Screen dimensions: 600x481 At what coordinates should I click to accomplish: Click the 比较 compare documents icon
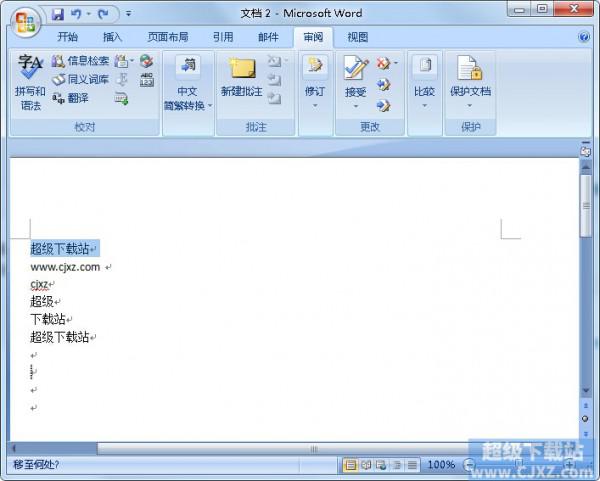point(425,65)
